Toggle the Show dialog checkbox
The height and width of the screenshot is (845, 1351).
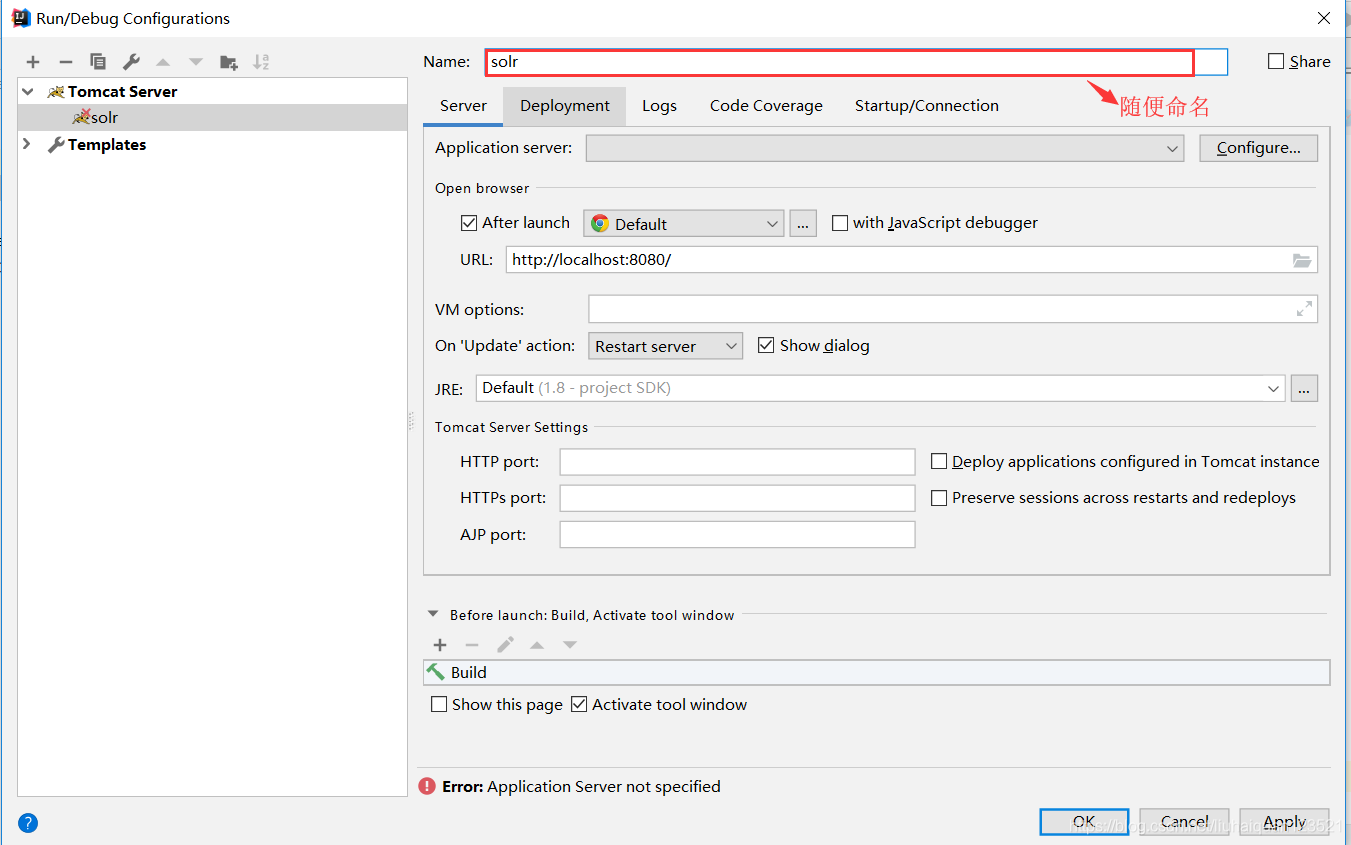pos(766,345)
